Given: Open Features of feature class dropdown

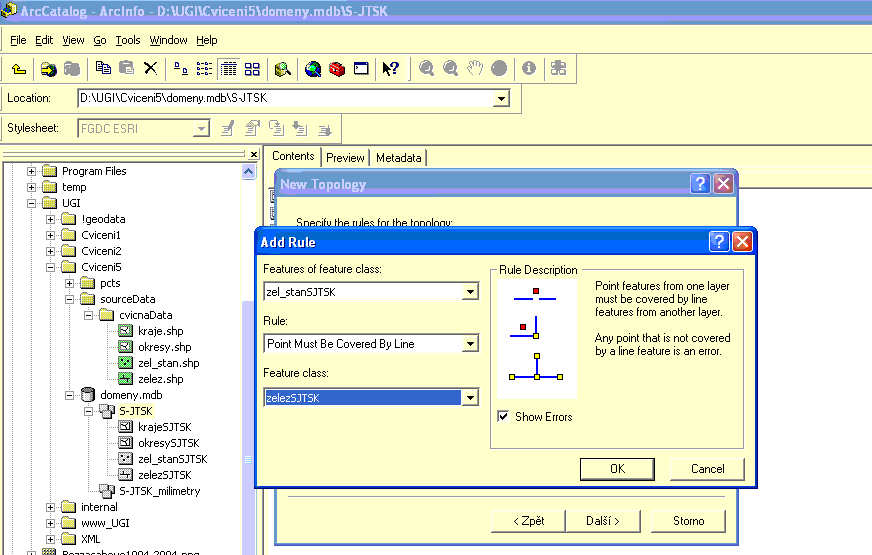Looking at the screenshot, I should pyautogui.click(x=470, y=291).
